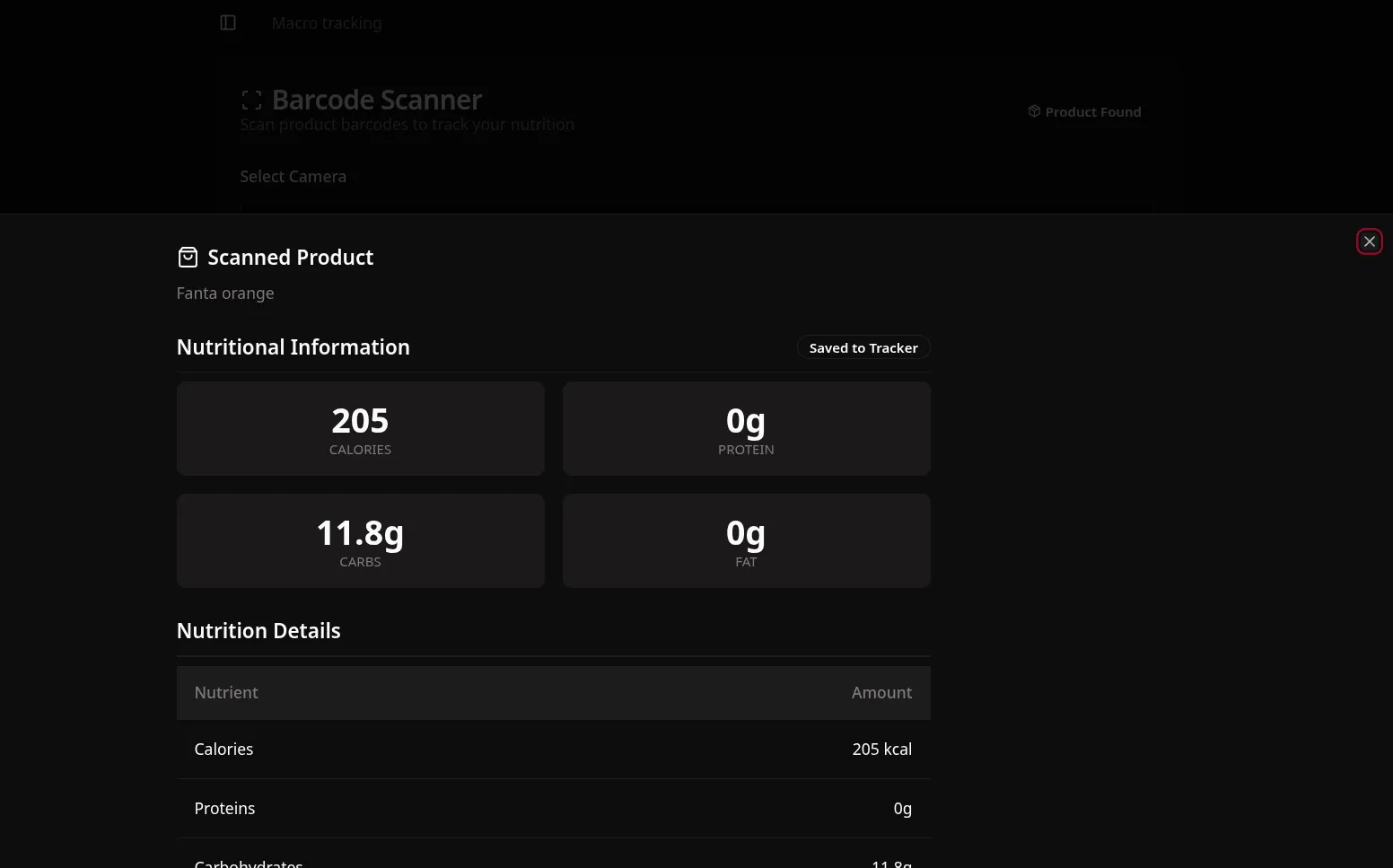The image size is (1393, 868).
Task: Click the Macro tracking title
Action: coord(326,22)
